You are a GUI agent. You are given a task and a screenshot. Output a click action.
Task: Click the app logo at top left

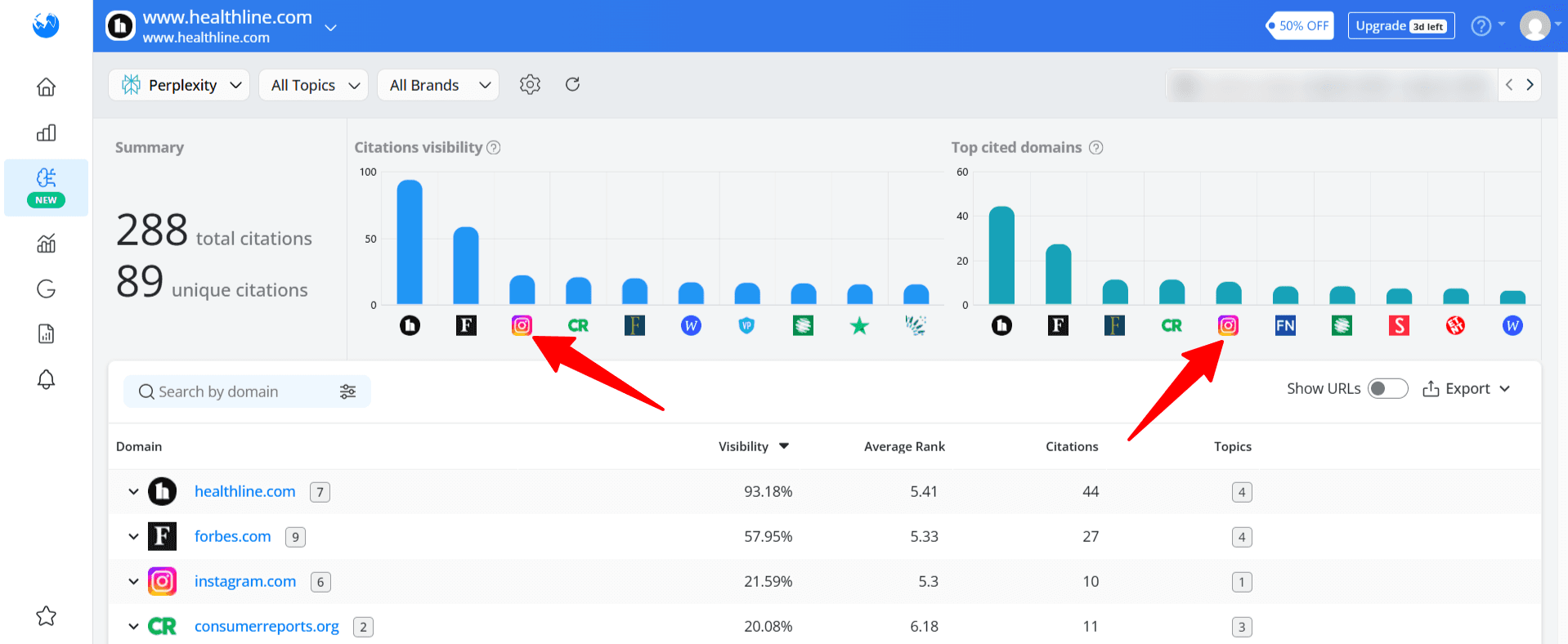click(46, 25)
